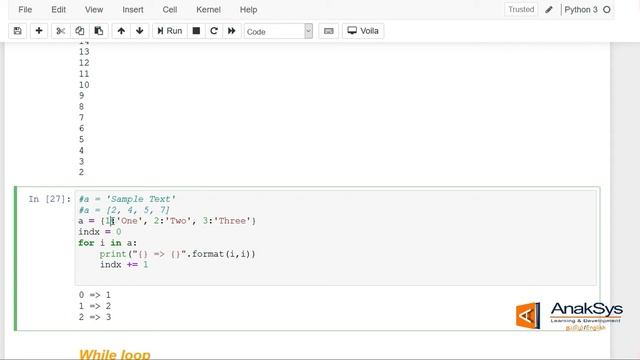
Task: Paste cells below using the toolbar icon
Action: point(99,31)
